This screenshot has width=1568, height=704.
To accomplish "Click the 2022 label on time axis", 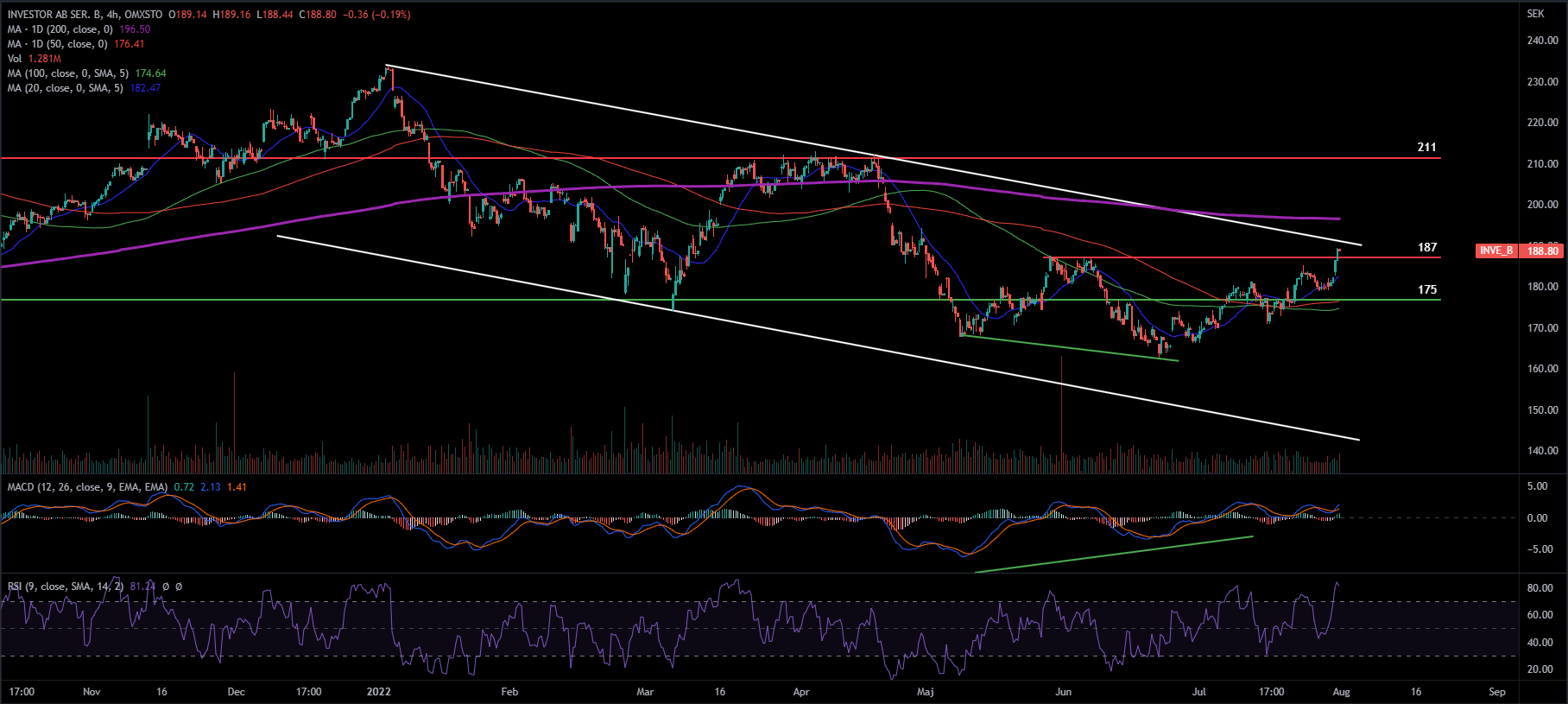I will click(378, 692).
